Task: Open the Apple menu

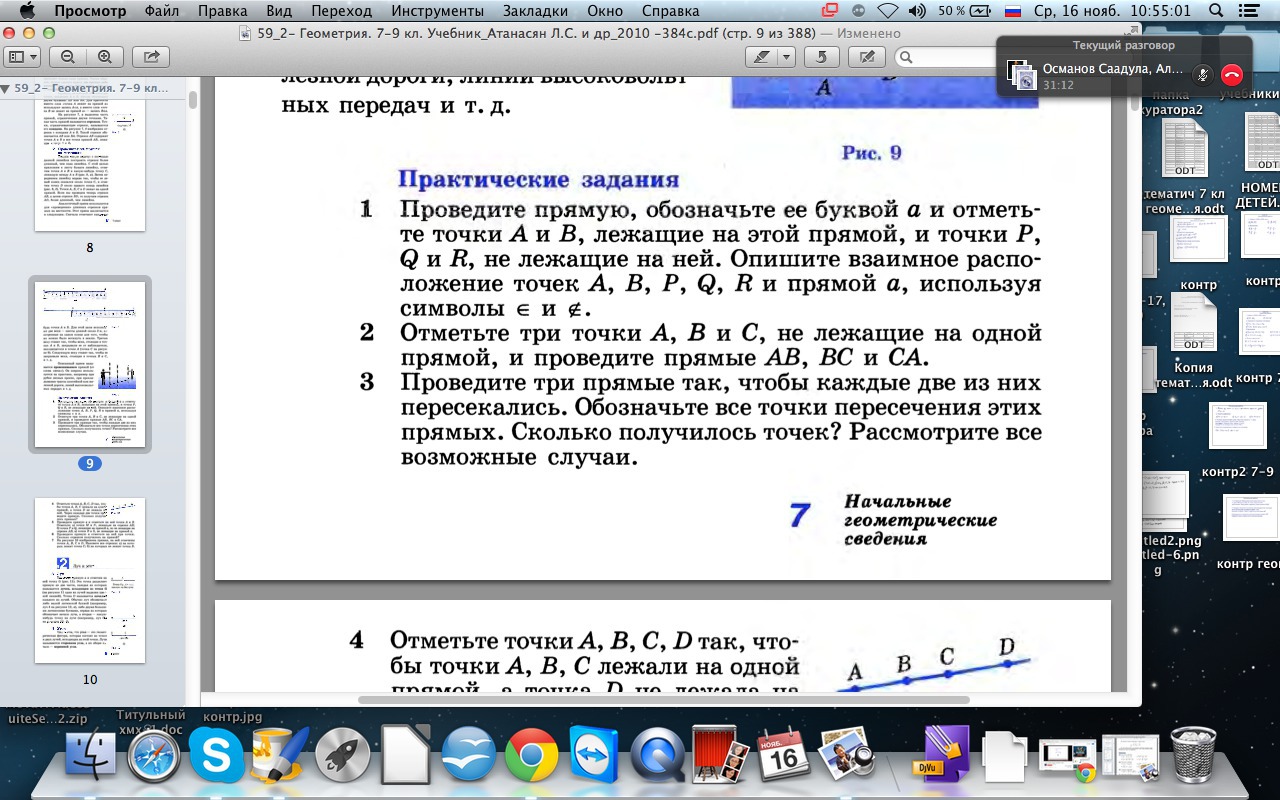Action: tap(26, 11)
